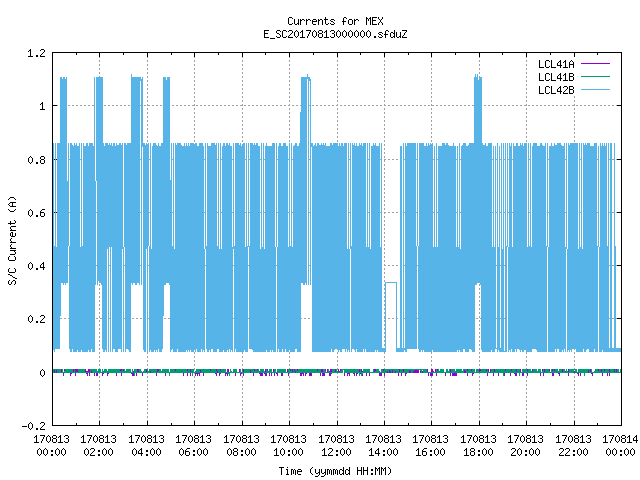Image resolution: width=640 pixels, height=480 pixels.
Task: Click the x-axis tick 170813 10:00
Action: [x=289, y=446]
